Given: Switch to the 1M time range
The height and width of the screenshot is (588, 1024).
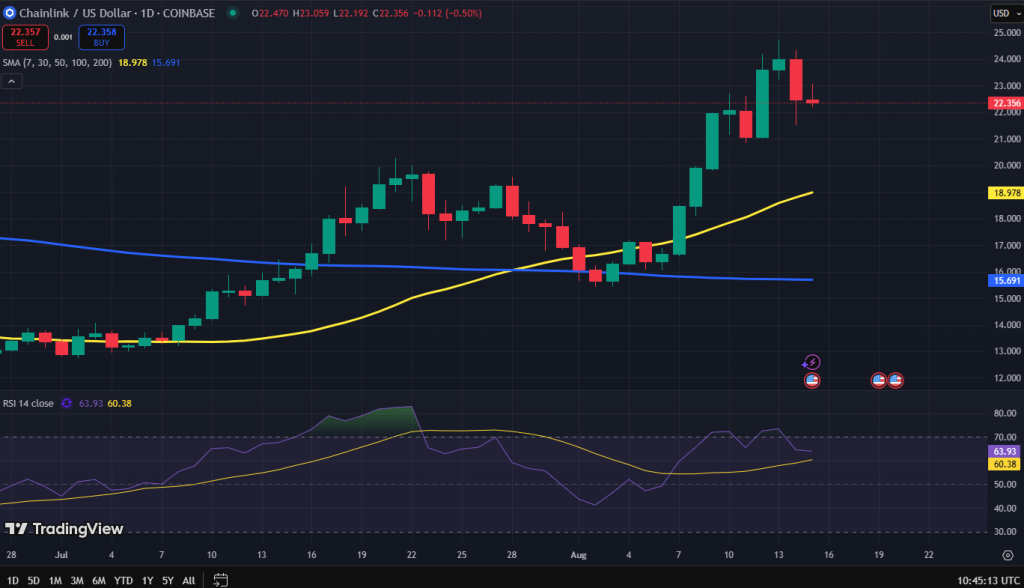Looking at the screenshot, I should click(x=55, y=580).
